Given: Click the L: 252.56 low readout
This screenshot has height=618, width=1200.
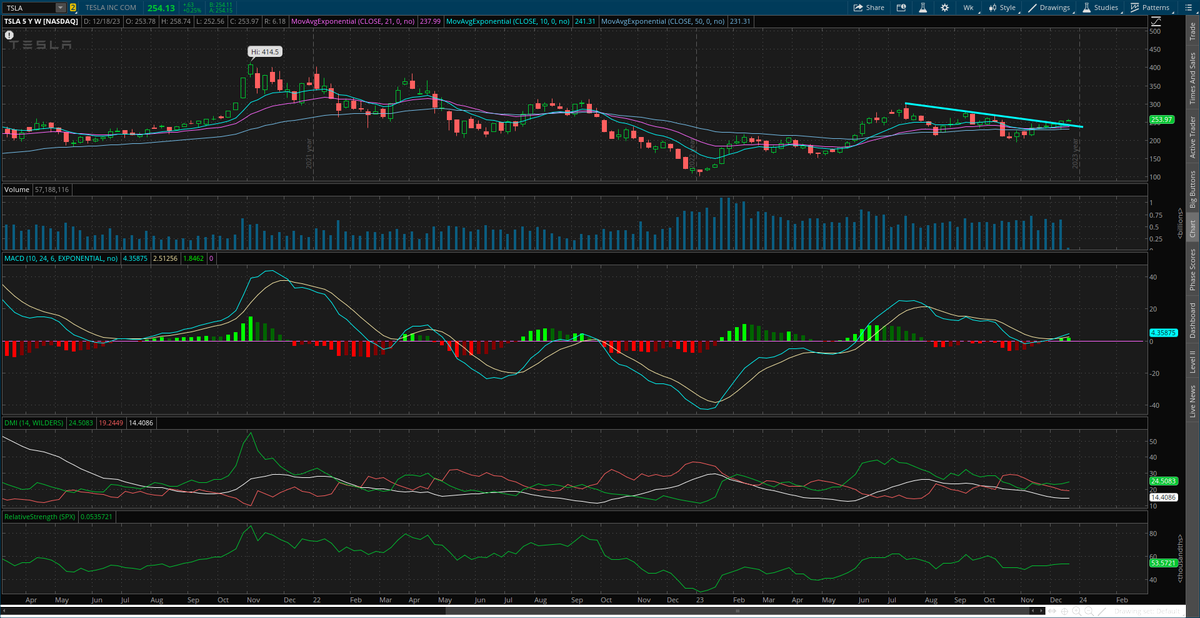Looking at the screenshot, I should pyautogui.click(x=209, y=19).
